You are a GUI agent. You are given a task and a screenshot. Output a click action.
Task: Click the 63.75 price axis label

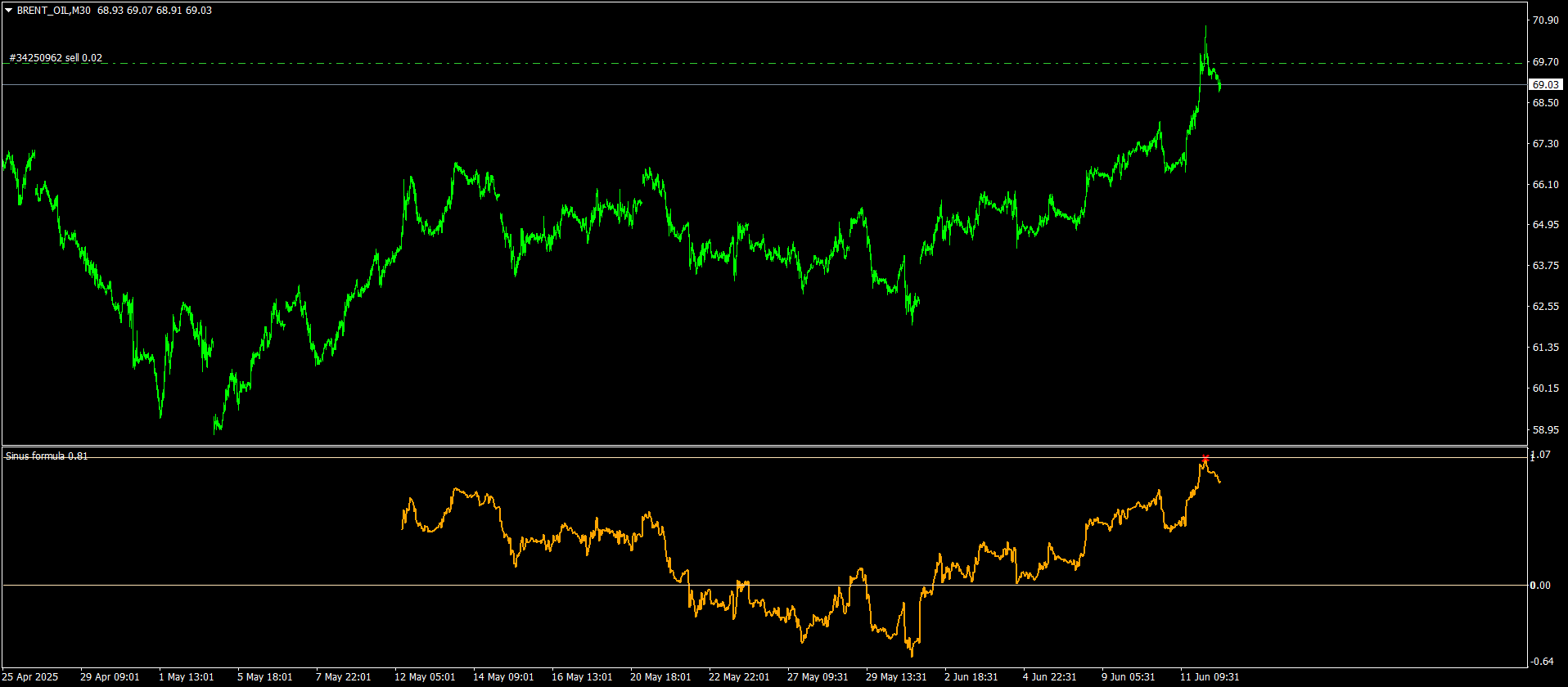click(x=1545, y=266)
